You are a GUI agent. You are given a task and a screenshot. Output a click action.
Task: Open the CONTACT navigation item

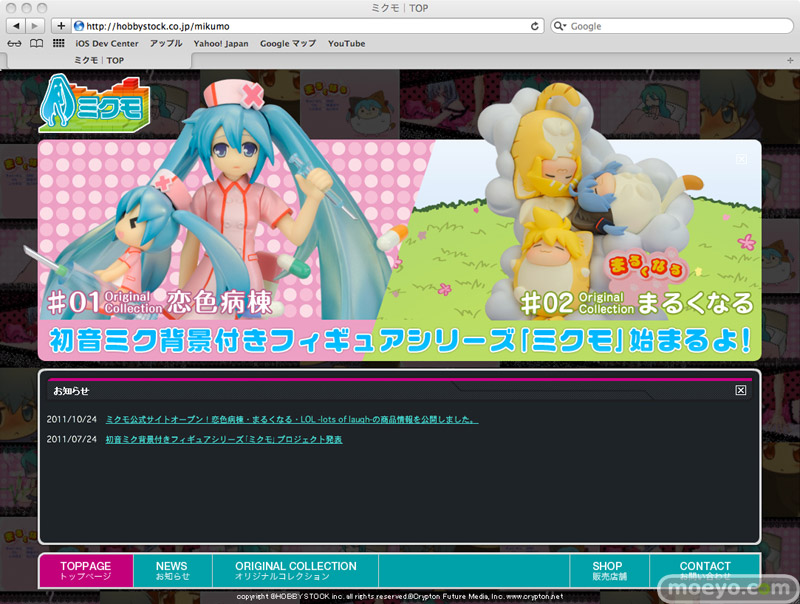tap(704, 571)
